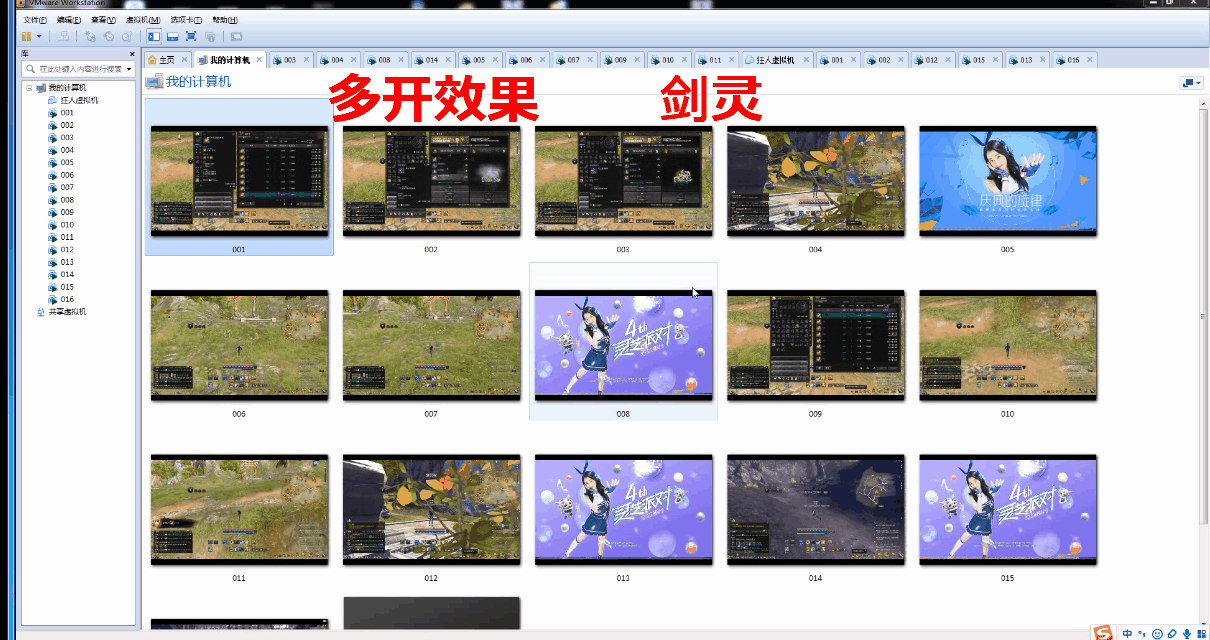This screenshot has height=640, width=1210.
Task: Select the 007 virtual machine thumbnail
Action: 431,345
